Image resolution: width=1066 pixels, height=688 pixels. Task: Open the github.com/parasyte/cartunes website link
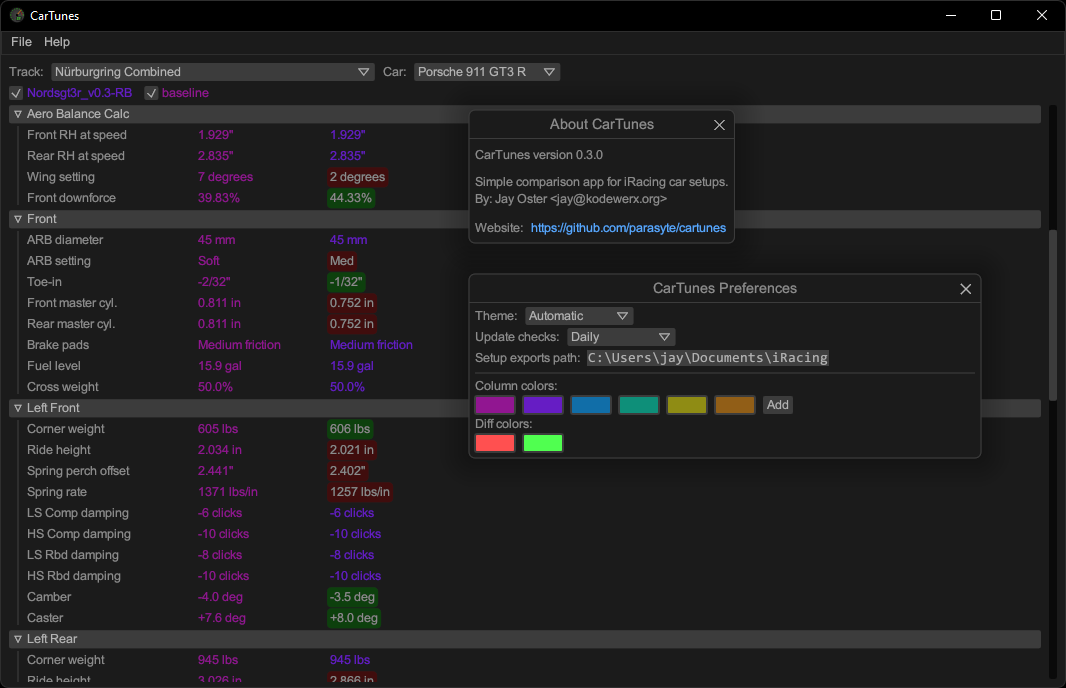(x=628, y=228)
